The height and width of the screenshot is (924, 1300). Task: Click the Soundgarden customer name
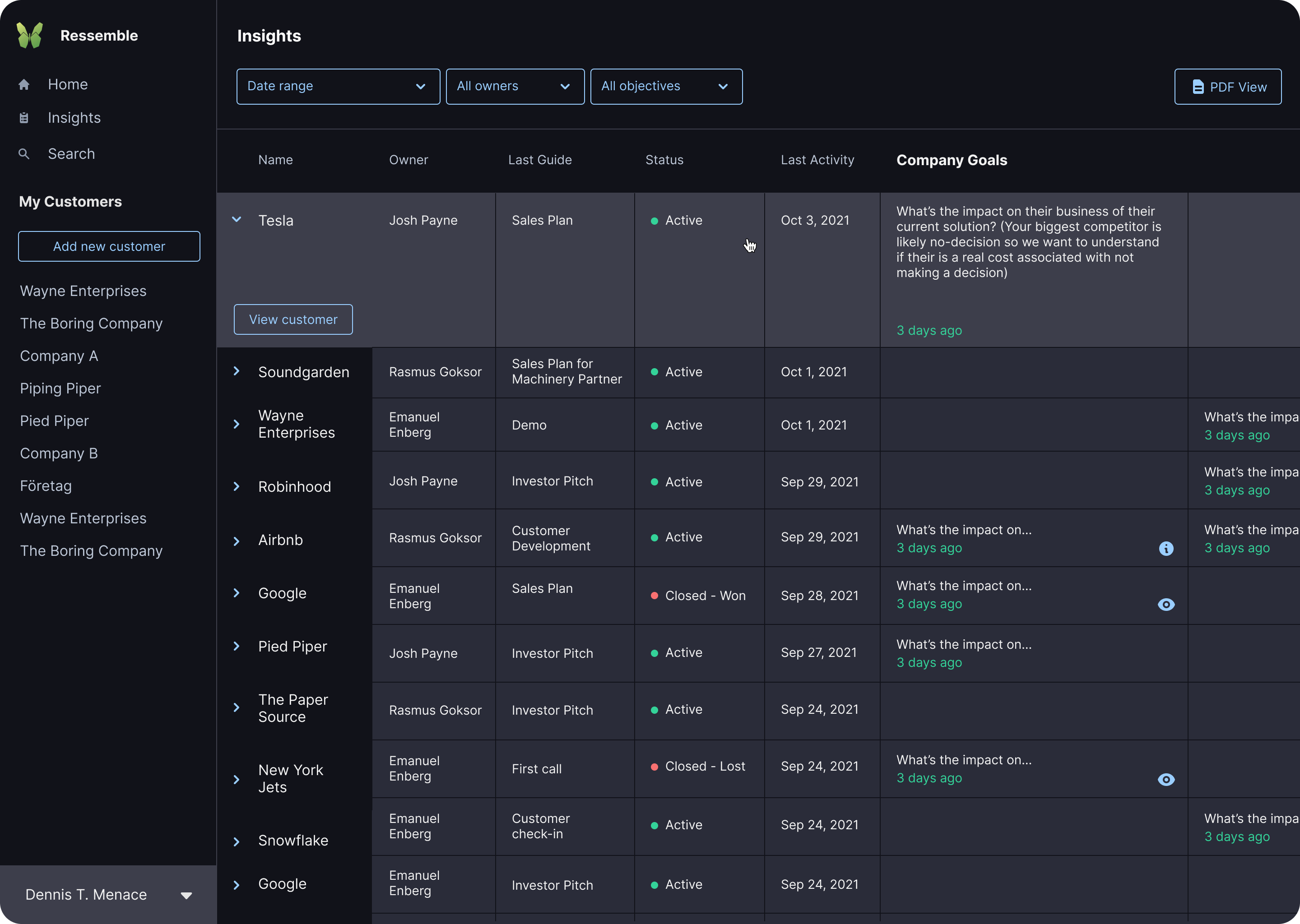click(x=304, y=372)
